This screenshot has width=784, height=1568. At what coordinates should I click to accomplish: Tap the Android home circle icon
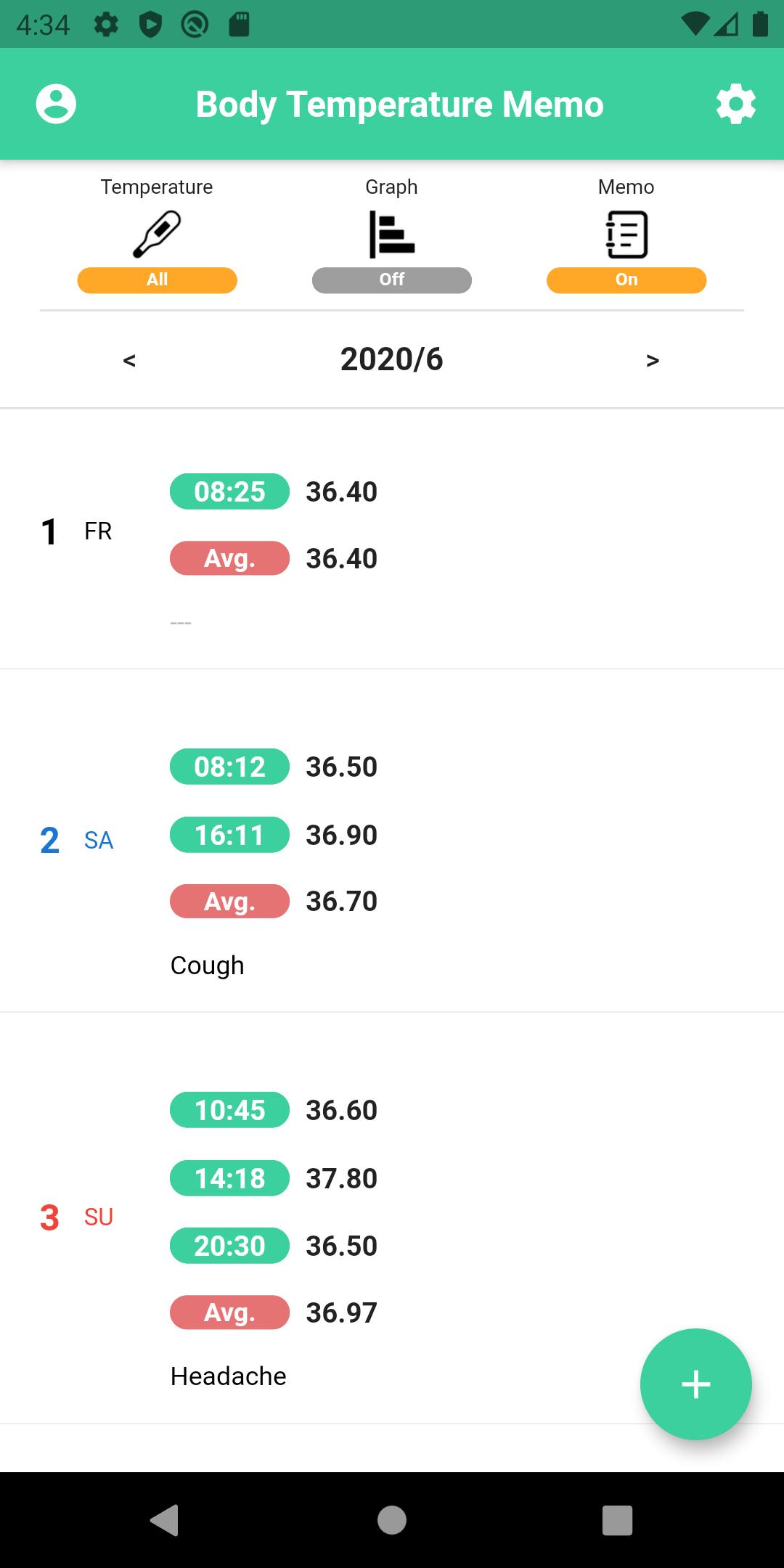tap(392, 1520)
